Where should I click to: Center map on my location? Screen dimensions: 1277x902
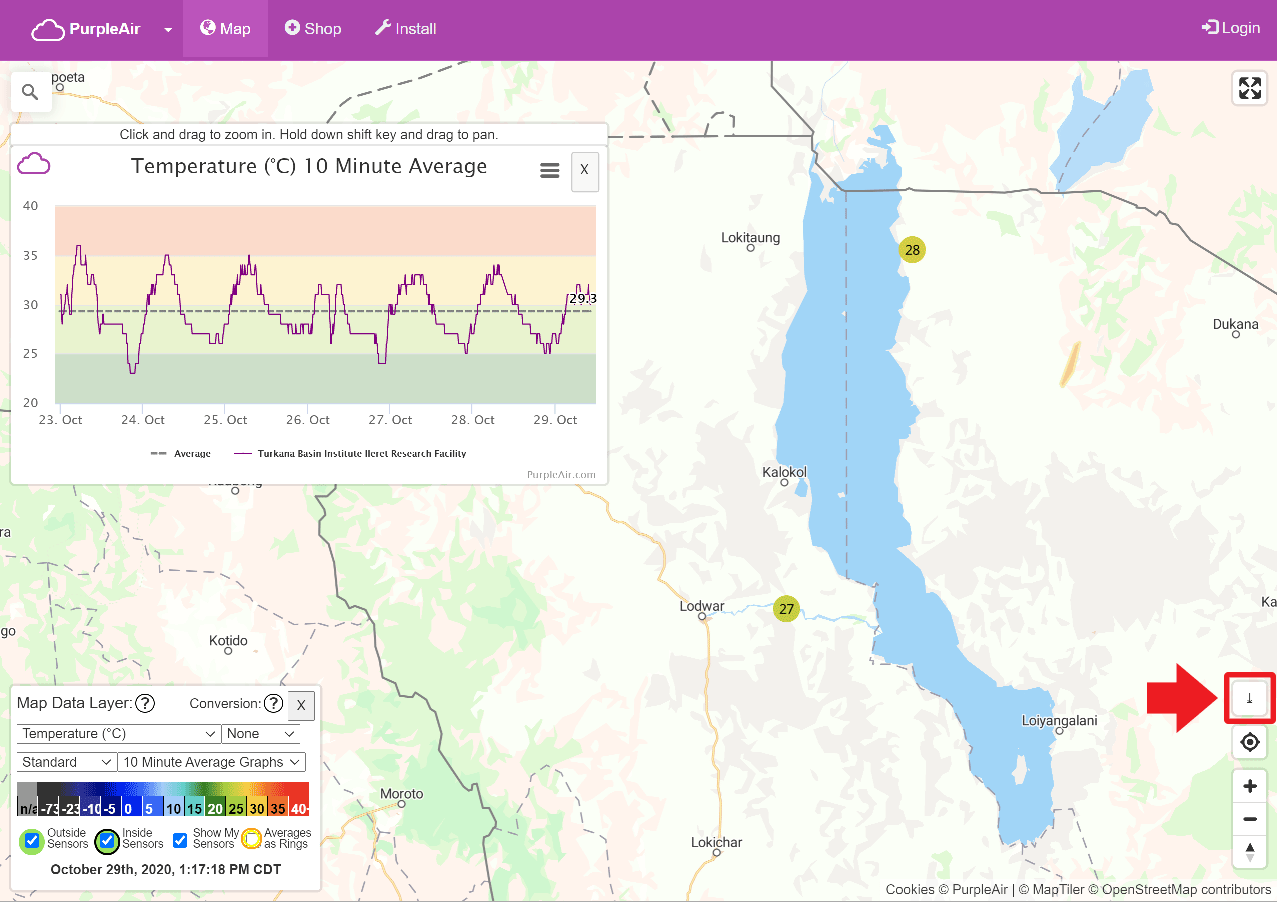pyautogui.click(x=1249, y=743)
